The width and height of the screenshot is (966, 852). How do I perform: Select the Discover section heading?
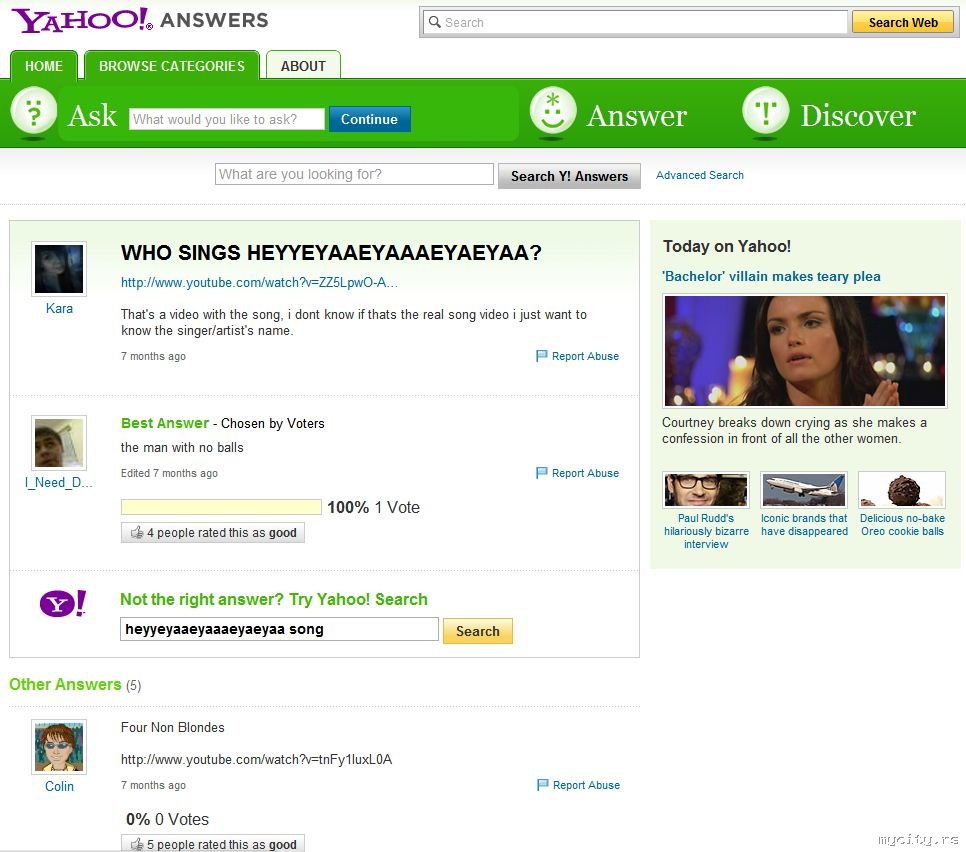[x=858, y=115]
